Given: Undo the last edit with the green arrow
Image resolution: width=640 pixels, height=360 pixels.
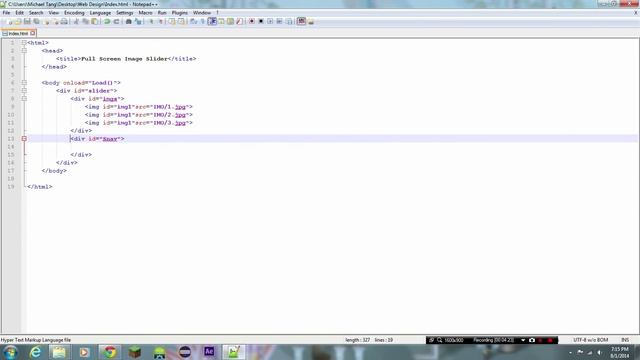Looking at the screenshot, I should point(107,21).
